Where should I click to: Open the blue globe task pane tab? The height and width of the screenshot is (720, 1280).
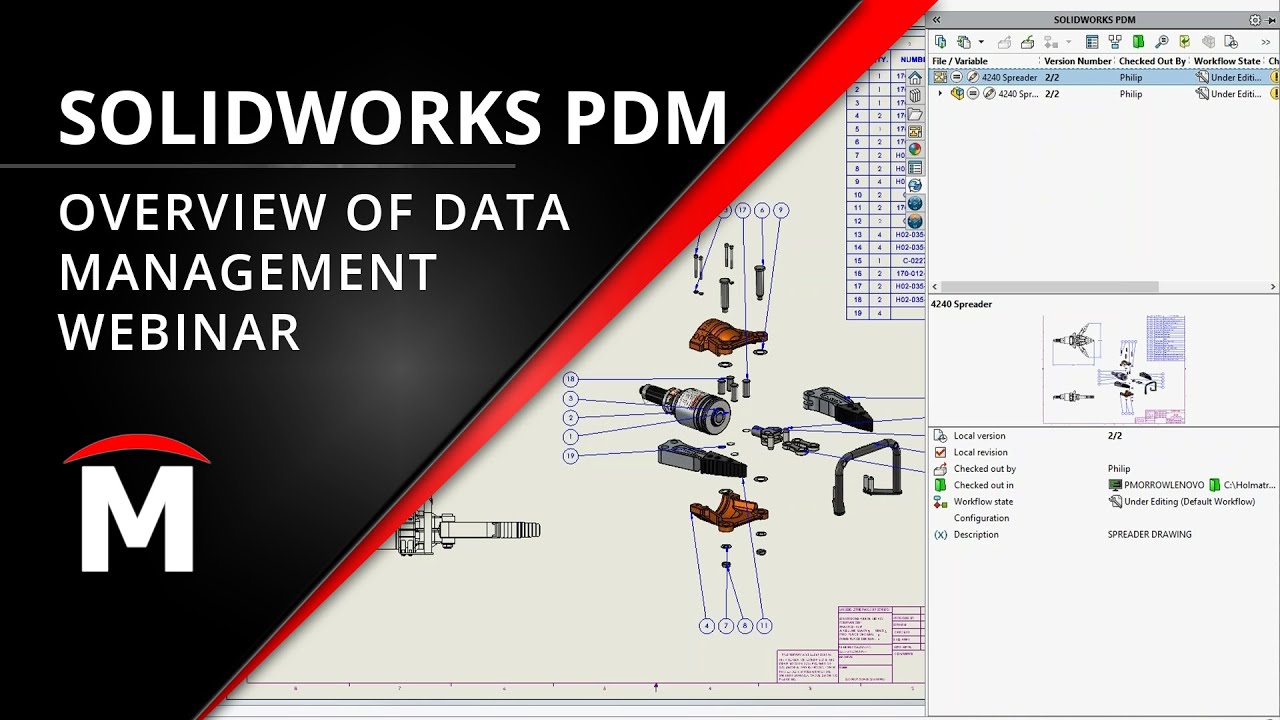coord(915,204)
